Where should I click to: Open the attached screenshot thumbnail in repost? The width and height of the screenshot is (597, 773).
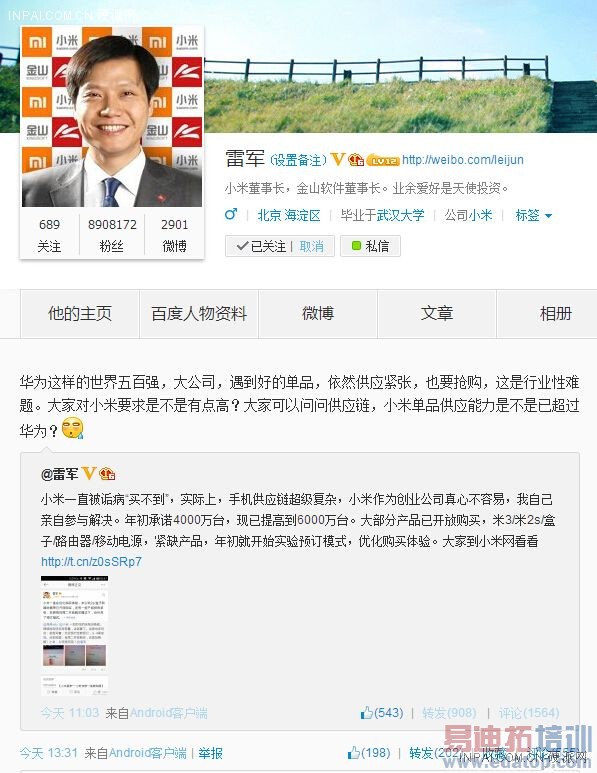tap(74, 635)
